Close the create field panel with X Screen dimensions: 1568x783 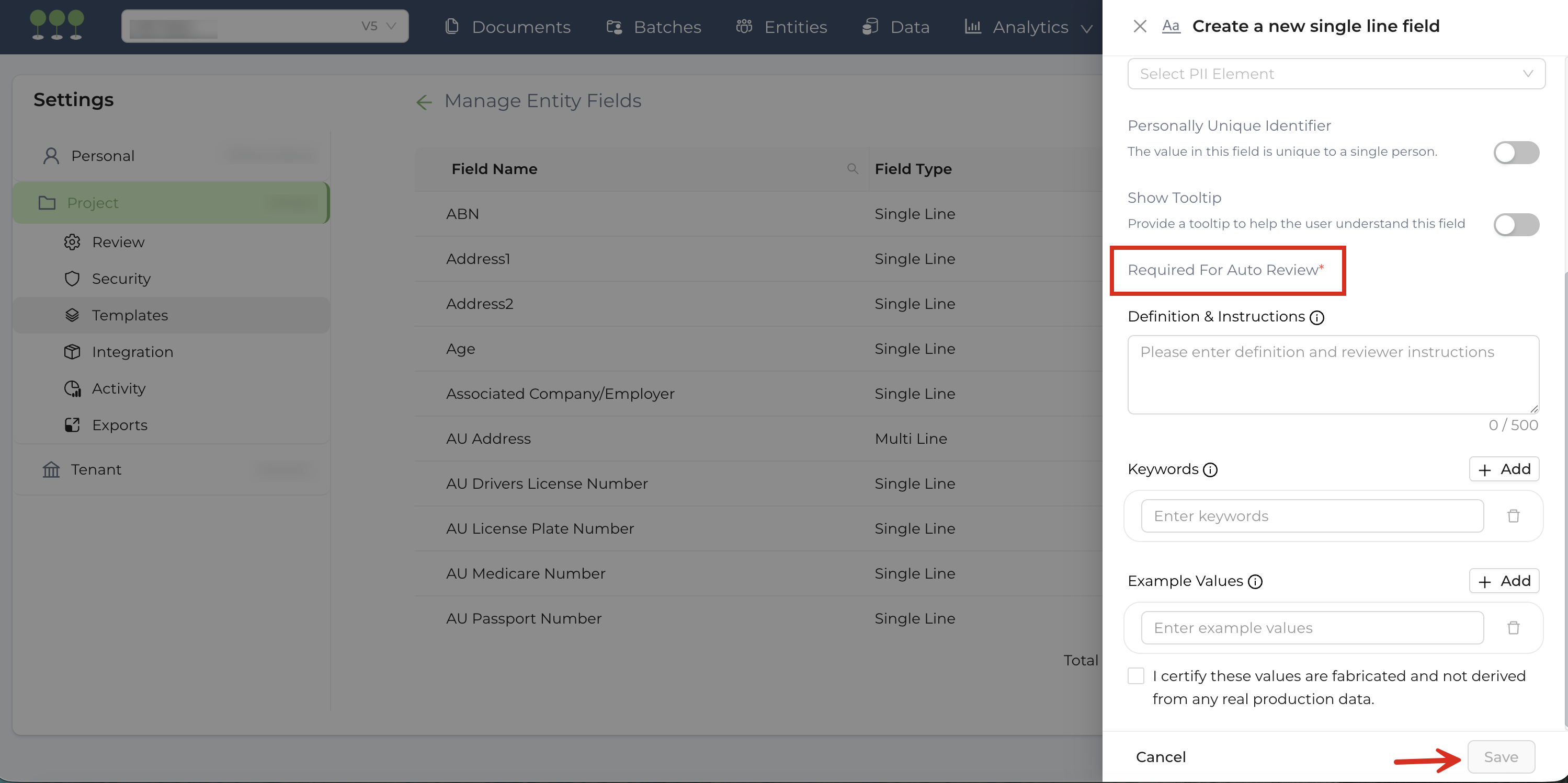pyautogui.click(x=1140, y=26)
